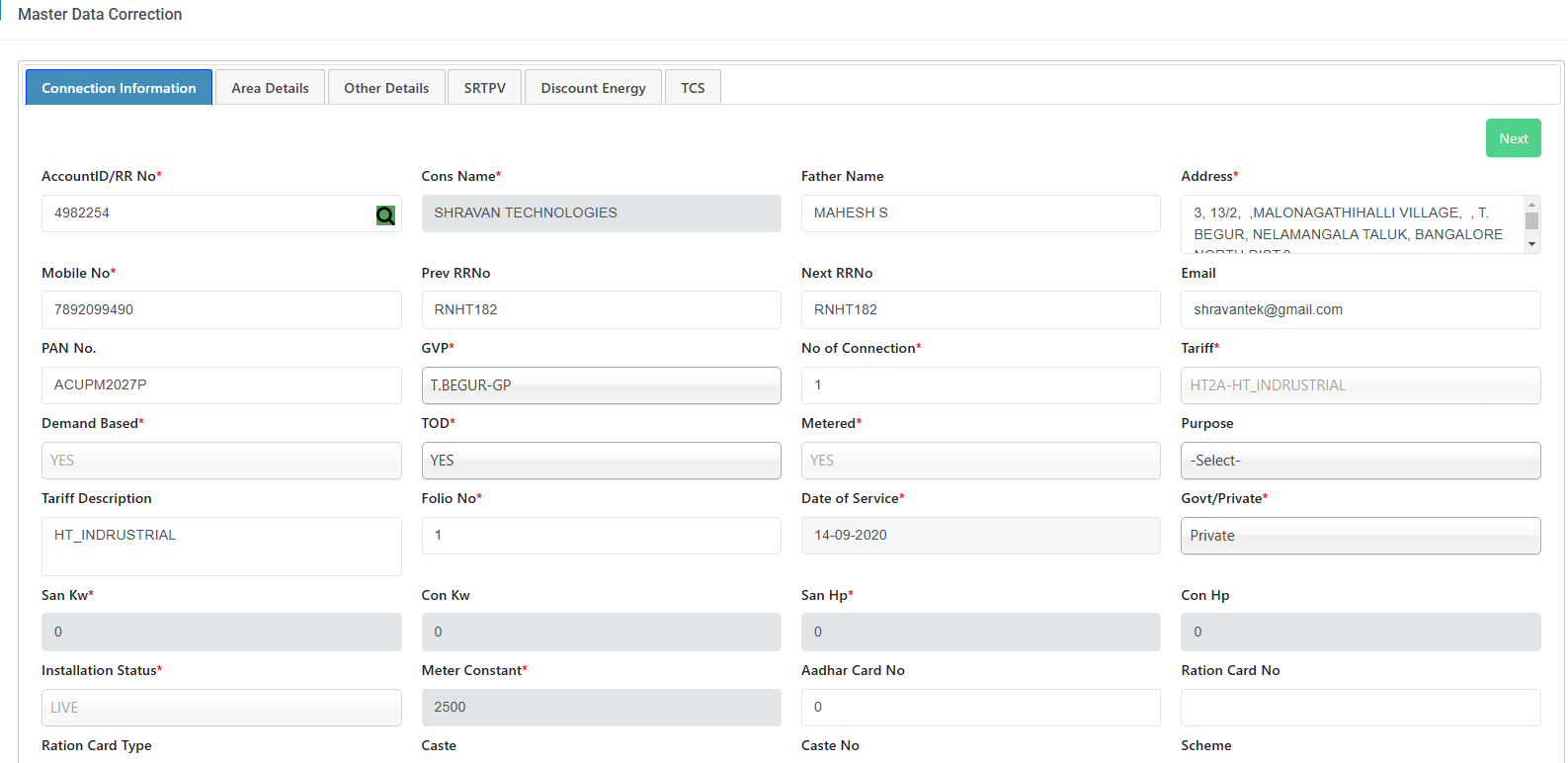
Task: Click the search icon in AccountID field
Action: 385,214
